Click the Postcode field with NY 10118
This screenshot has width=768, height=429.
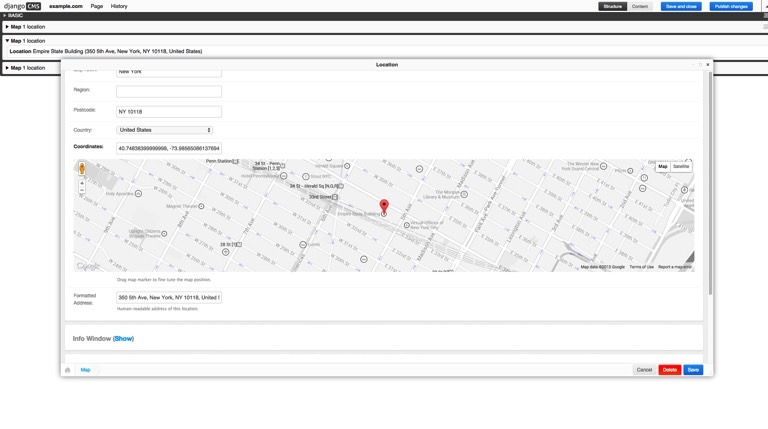(169, 112)
